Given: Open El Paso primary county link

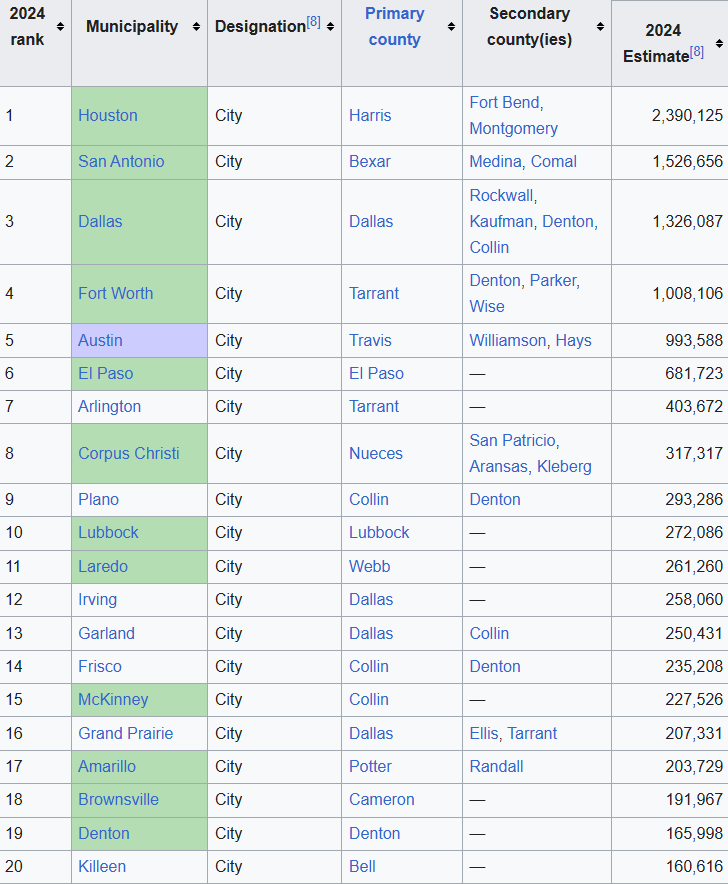Looking at the screenshot, I should (376, 373).
